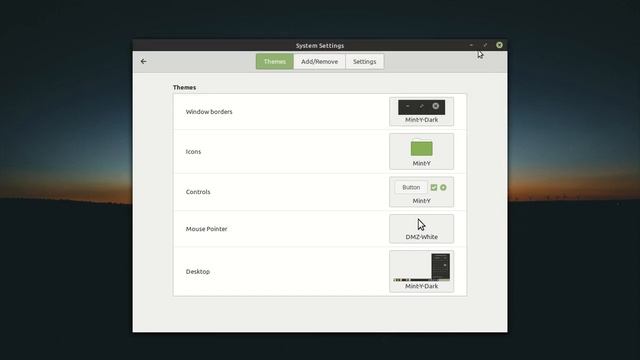
Task: Open the Icons theme selector Mint-Y
Action: 421,151
